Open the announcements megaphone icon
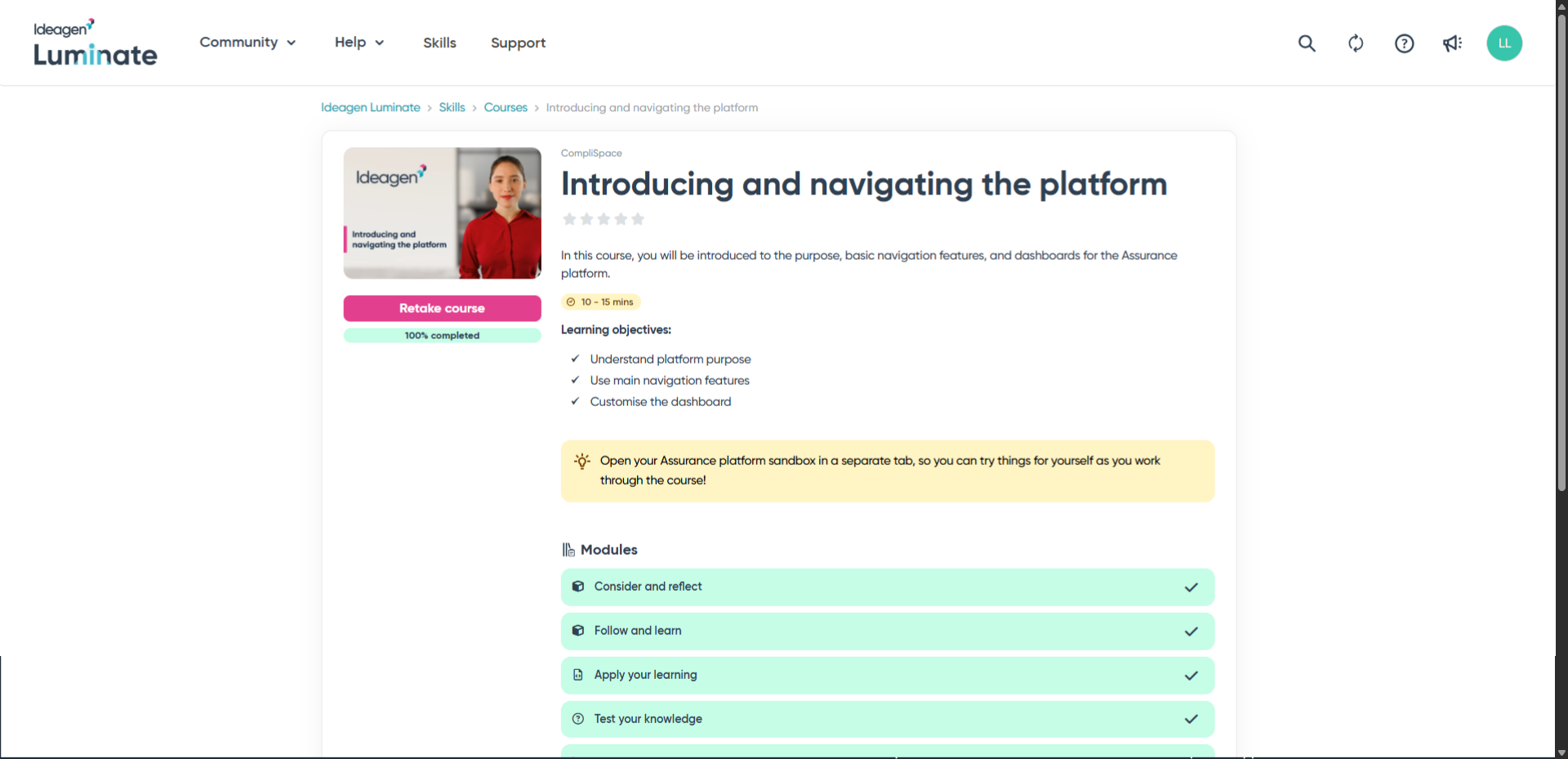Screen dimensions: 1568x759 click(x=1452, y=43)
